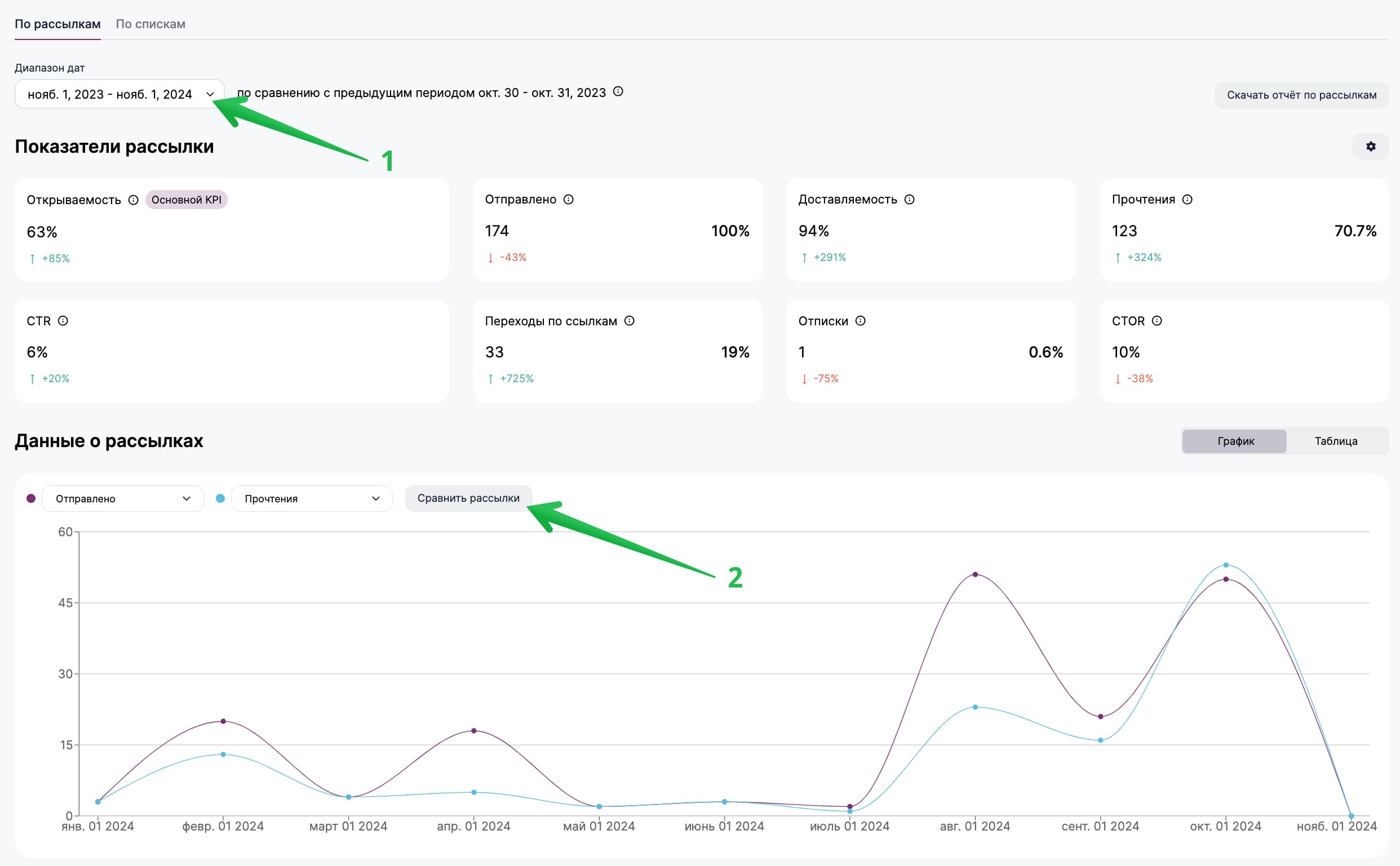This screenshot has height=866, width=1400.
Task: Click purple data point at авг. 01 2024
Action: tap(975, 575)
